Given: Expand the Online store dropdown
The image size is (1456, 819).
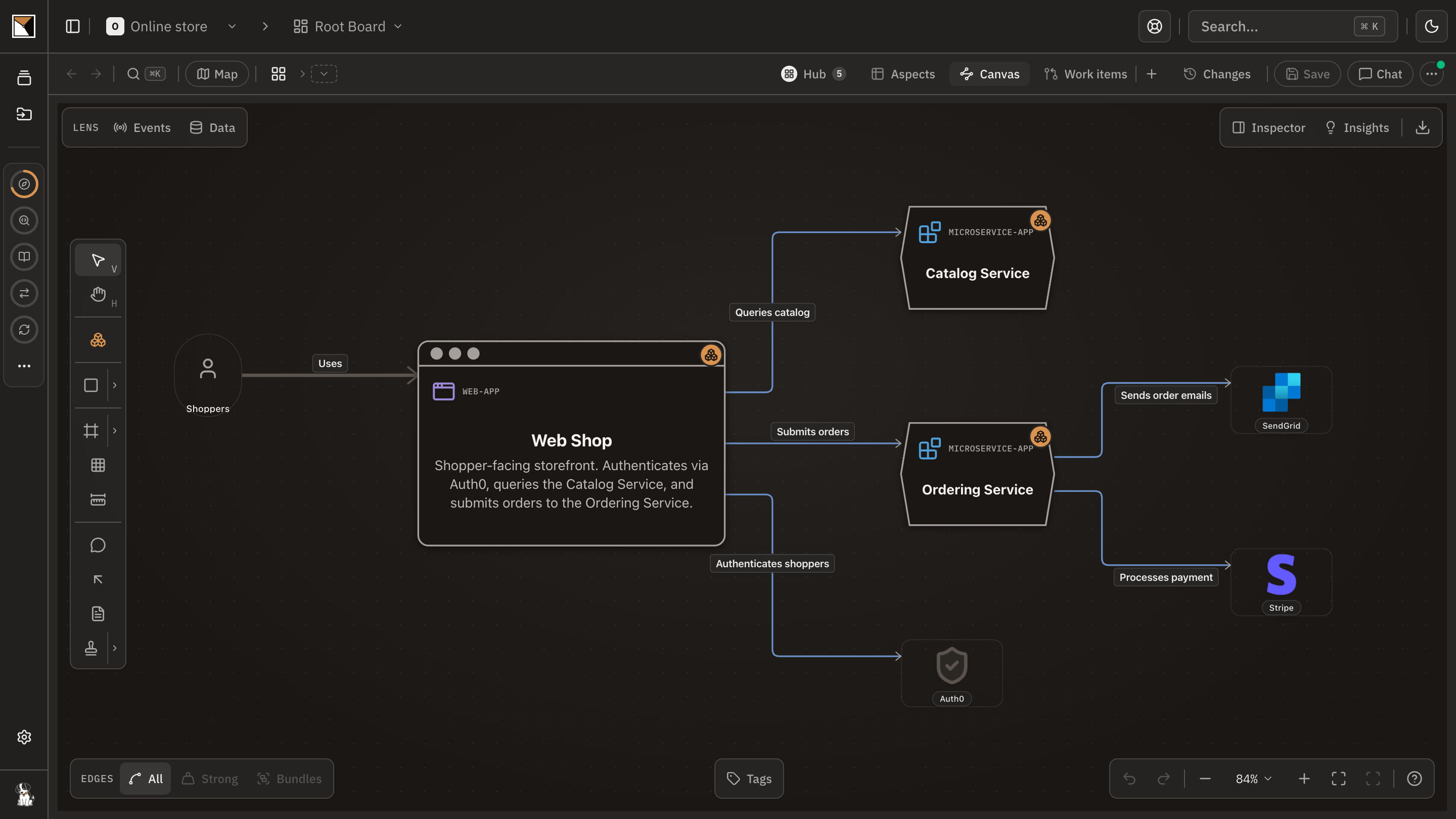Looking at the screenshot, I should 232,26.
